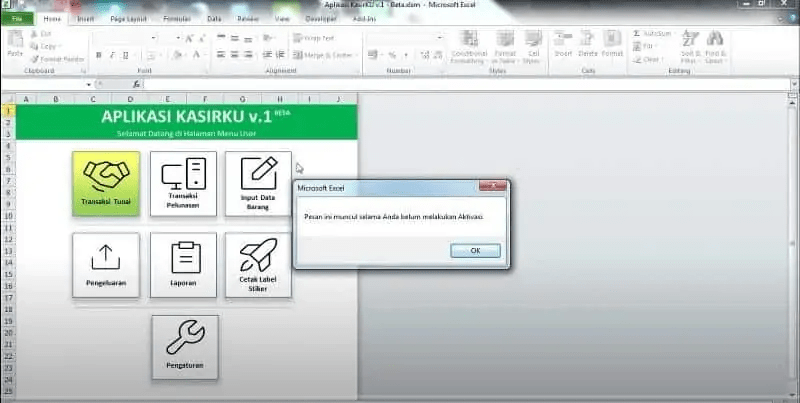Open the Clear dropdown in Editing
Viewport: 800px width, 403px height.
(x=648, y=59)
